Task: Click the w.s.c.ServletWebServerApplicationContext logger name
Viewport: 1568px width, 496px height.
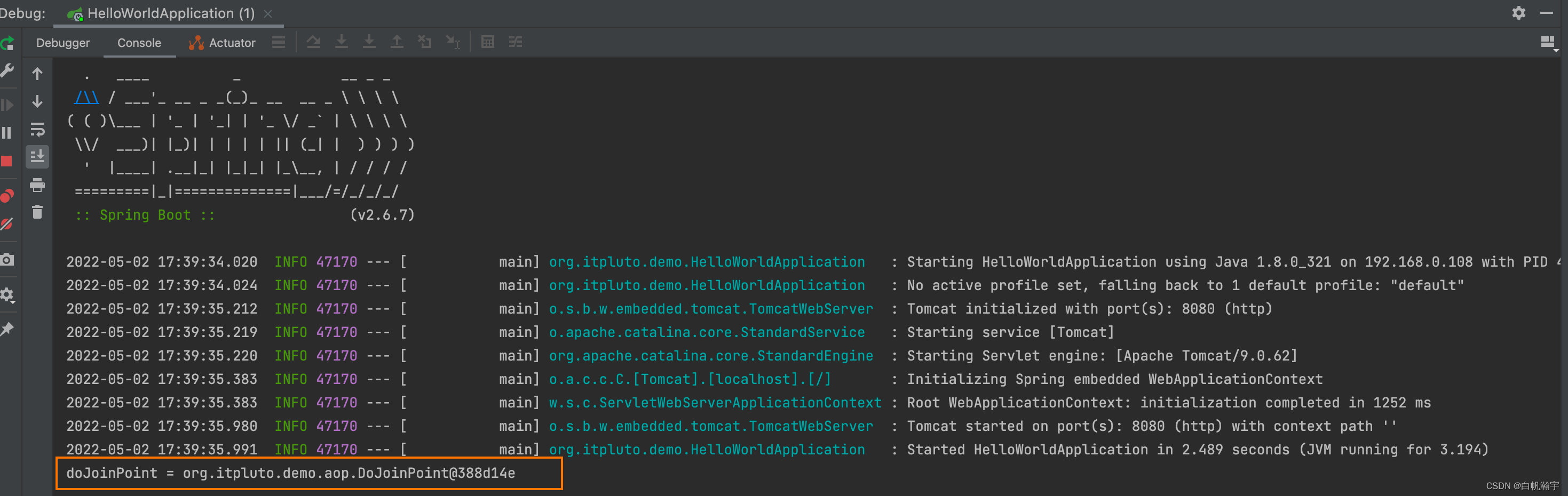Action: pos(715,402)
